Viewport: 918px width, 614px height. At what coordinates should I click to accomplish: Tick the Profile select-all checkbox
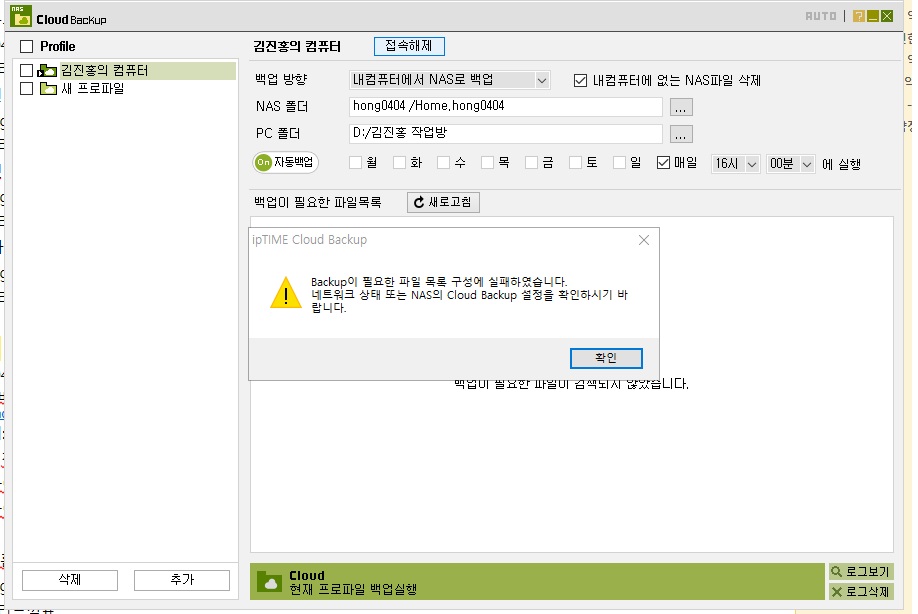[x=27, y=46]
